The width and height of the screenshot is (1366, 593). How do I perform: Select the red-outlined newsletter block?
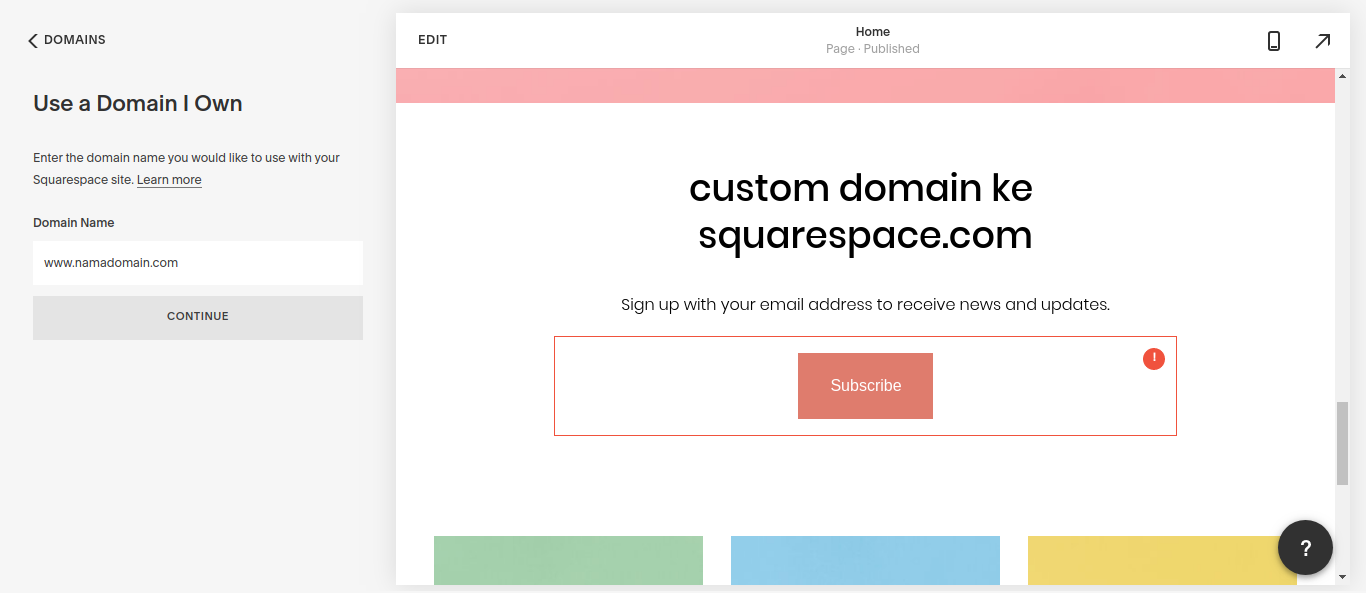pyautogui.click(x=865, y=386)
